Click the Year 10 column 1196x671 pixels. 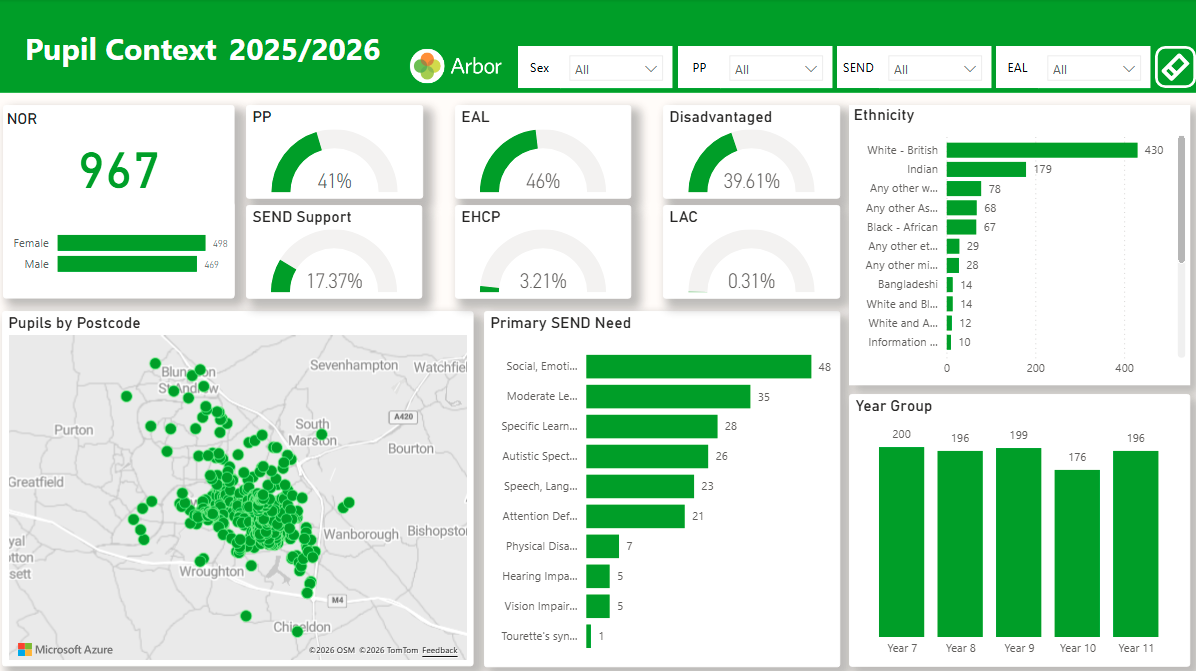[1077, 552]
